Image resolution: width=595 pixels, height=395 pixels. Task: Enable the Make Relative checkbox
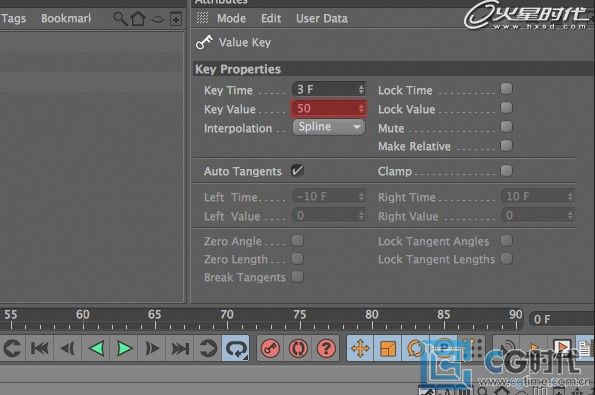click(x=506, y=145)
